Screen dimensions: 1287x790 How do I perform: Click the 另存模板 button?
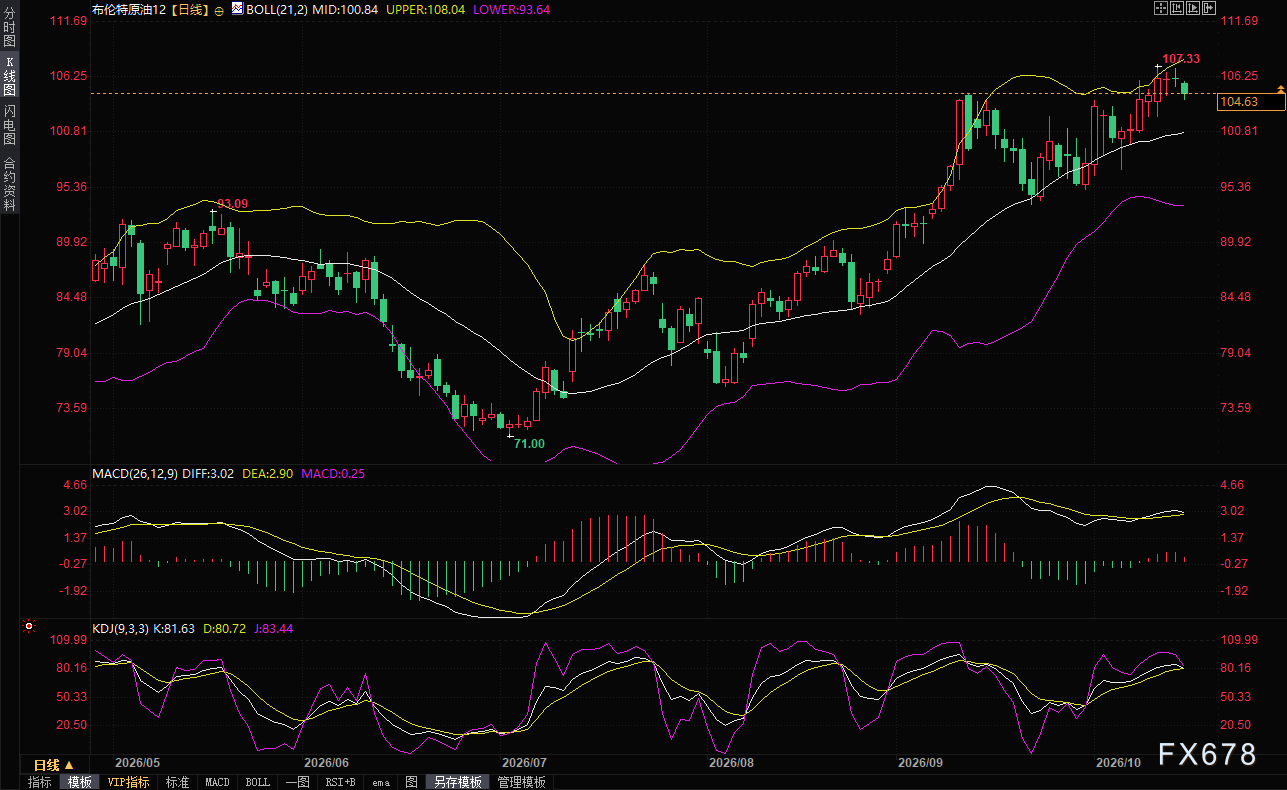pos(458,782)
